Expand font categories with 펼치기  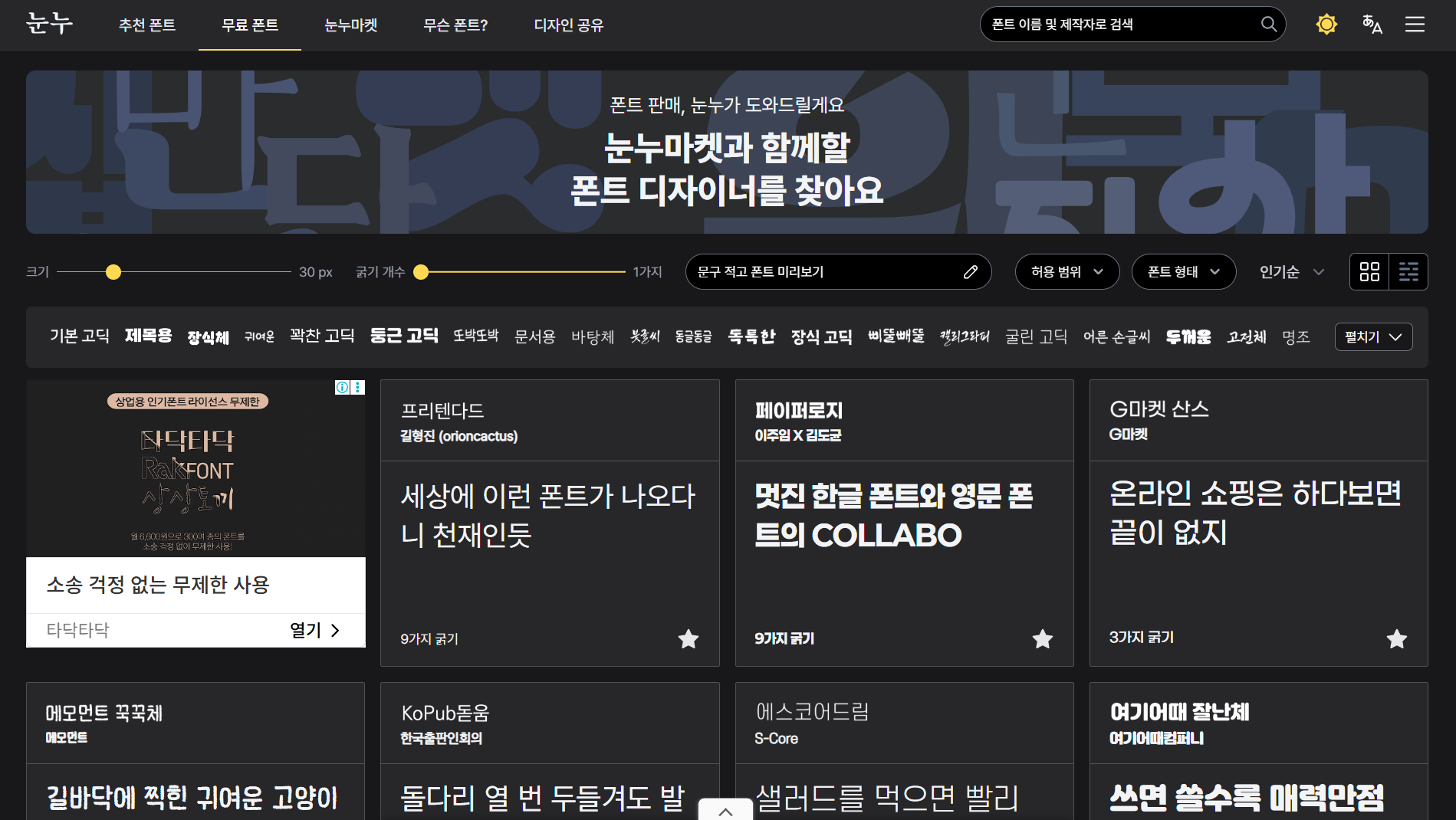pyautogui.click(x=1372, y=337)
